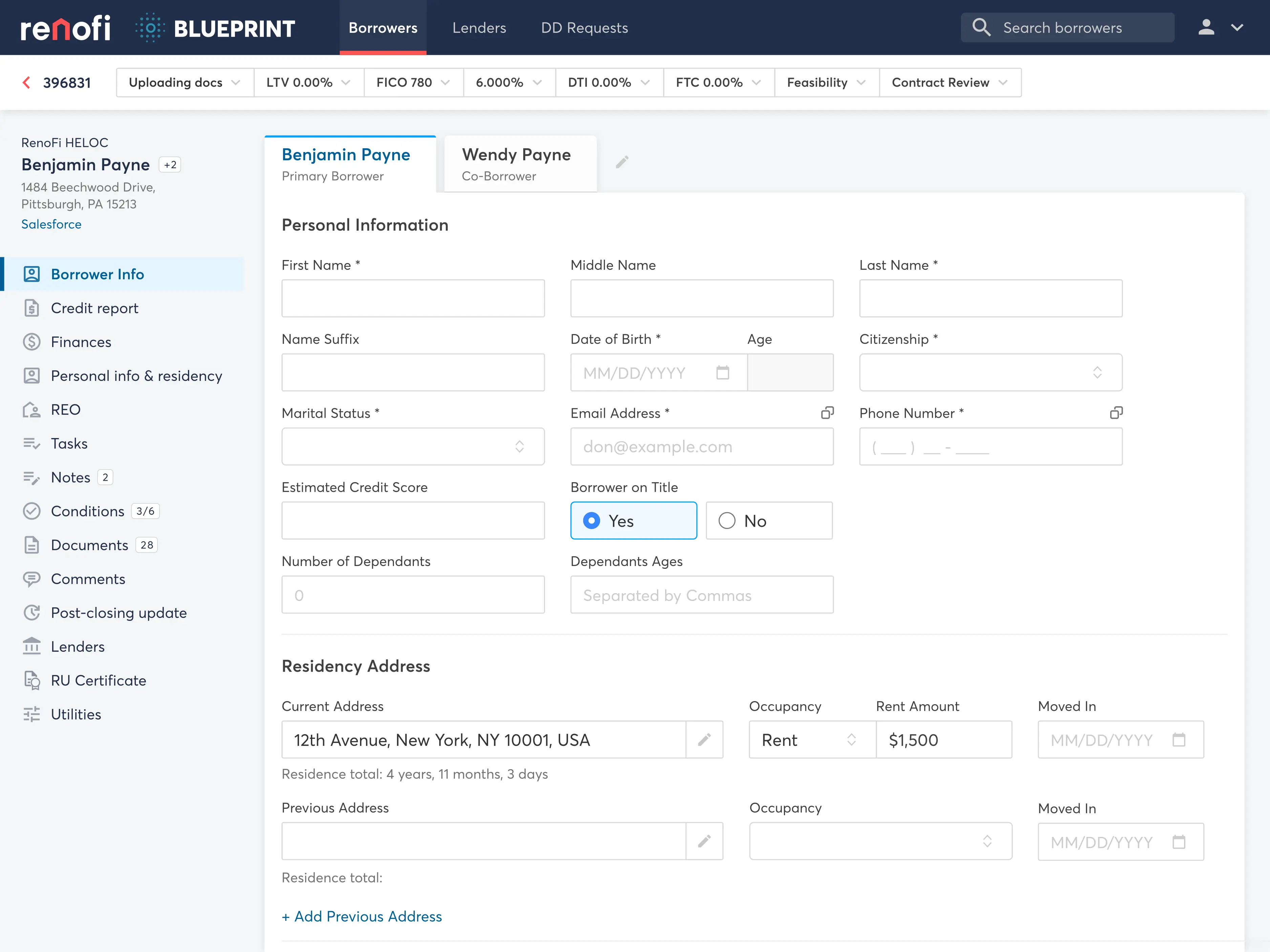Image resolution: width=1270 pixels, height=952 pixels.
Task: Expand the 6.000% rate dropdown
Action: coord(509,83)
